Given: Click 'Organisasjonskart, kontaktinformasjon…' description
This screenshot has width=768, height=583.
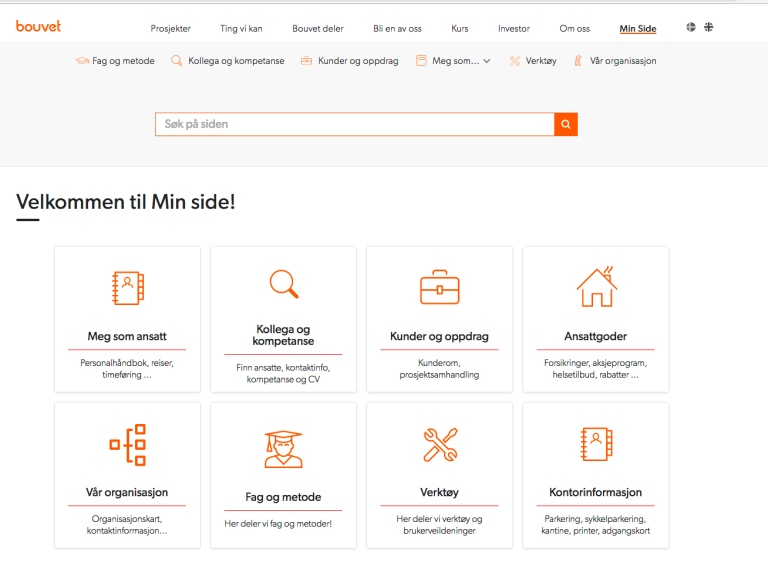Looking at the screenshot, I should click(x=127, y=525).
